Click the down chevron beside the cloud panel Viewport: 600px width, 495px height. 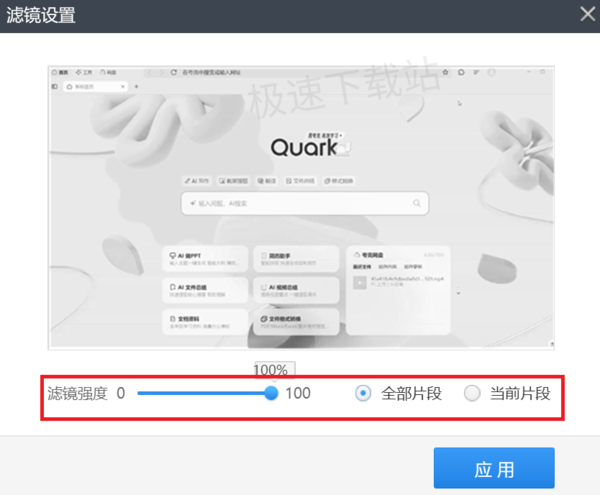458,293
